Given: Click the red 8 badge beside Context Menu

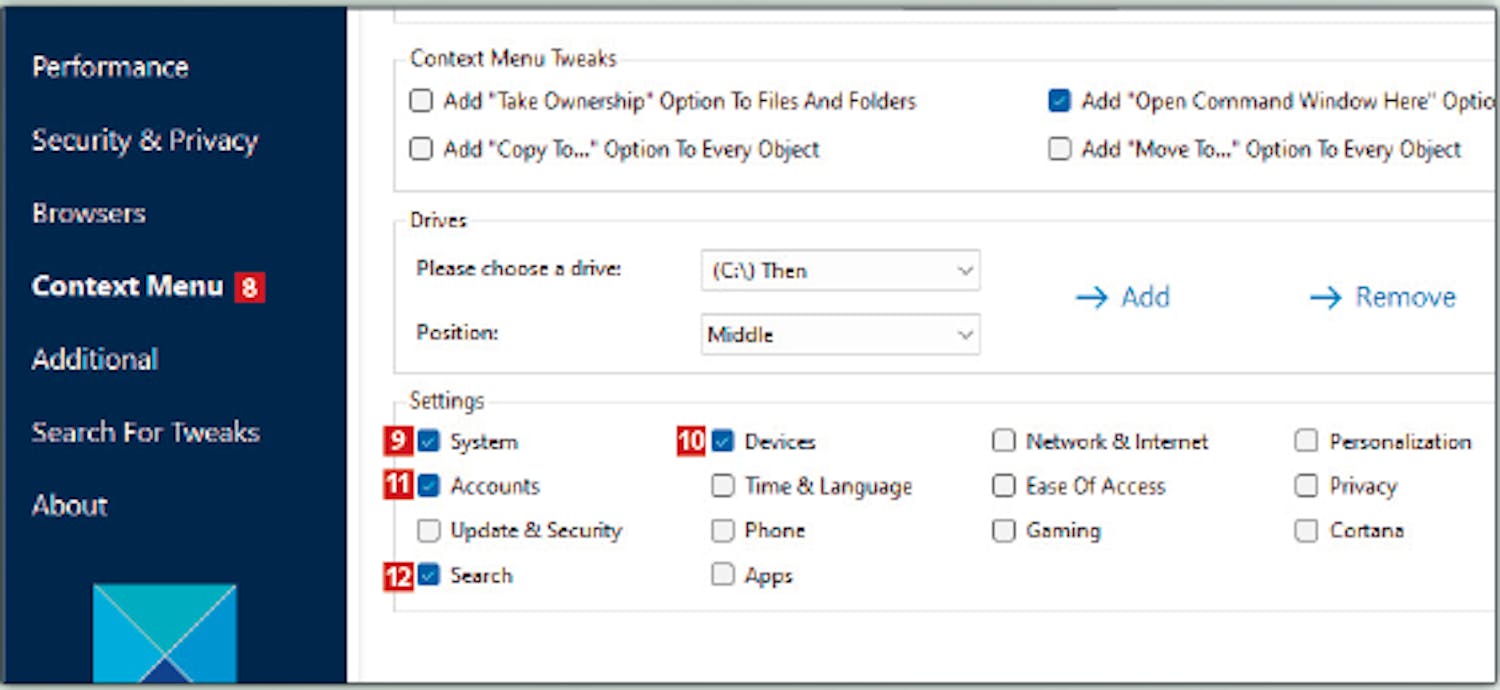Looking at the screenshot, I should point(249,288).
